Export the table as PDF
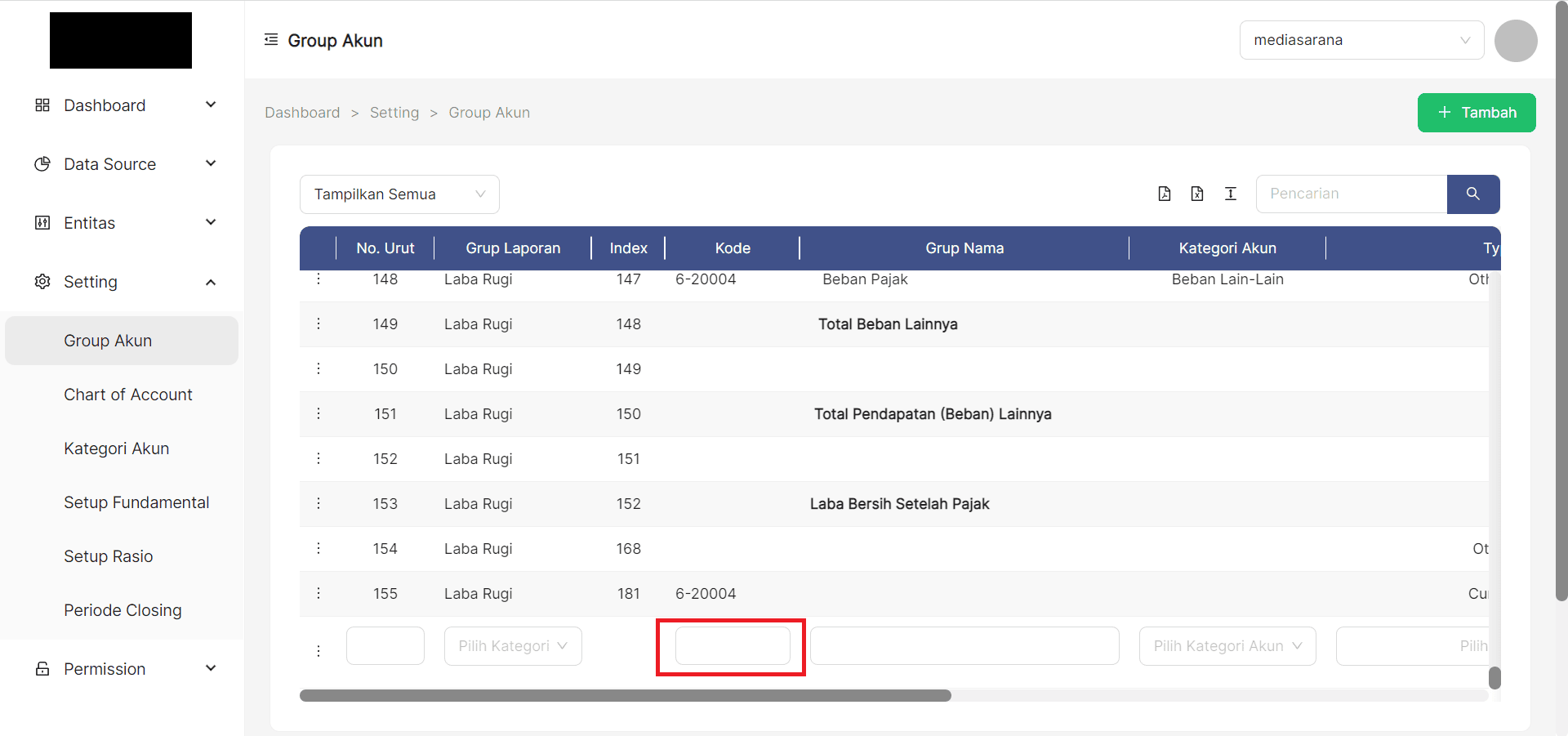 1165,194
